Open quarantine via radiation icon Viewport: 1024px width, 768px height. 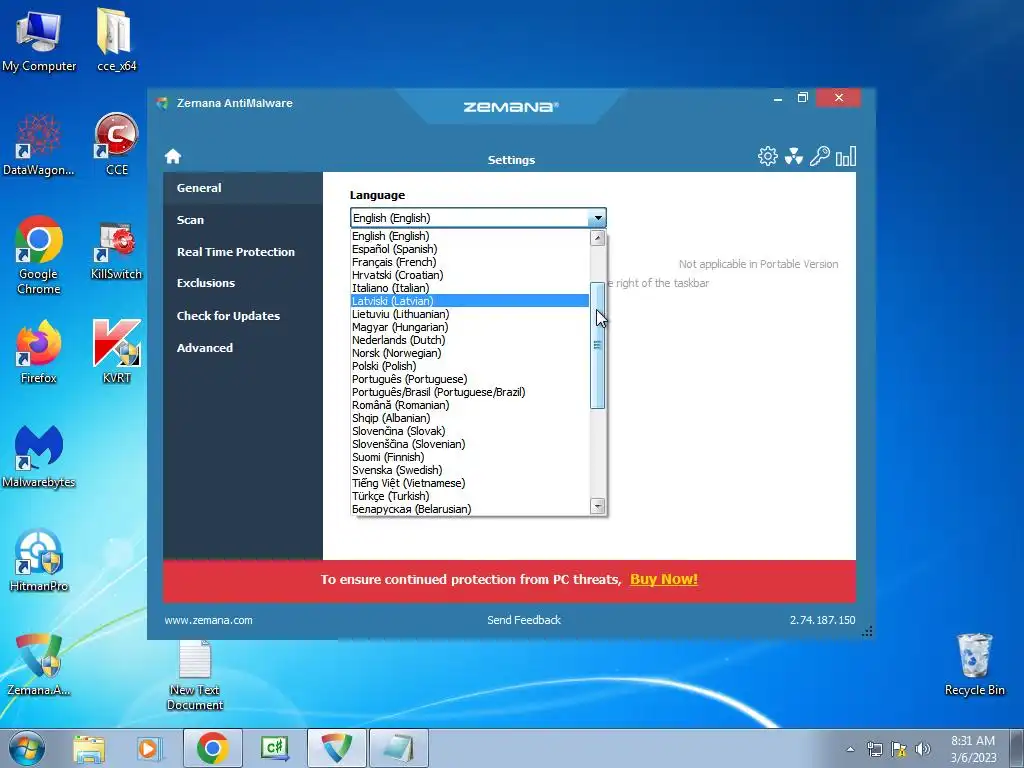793,156
